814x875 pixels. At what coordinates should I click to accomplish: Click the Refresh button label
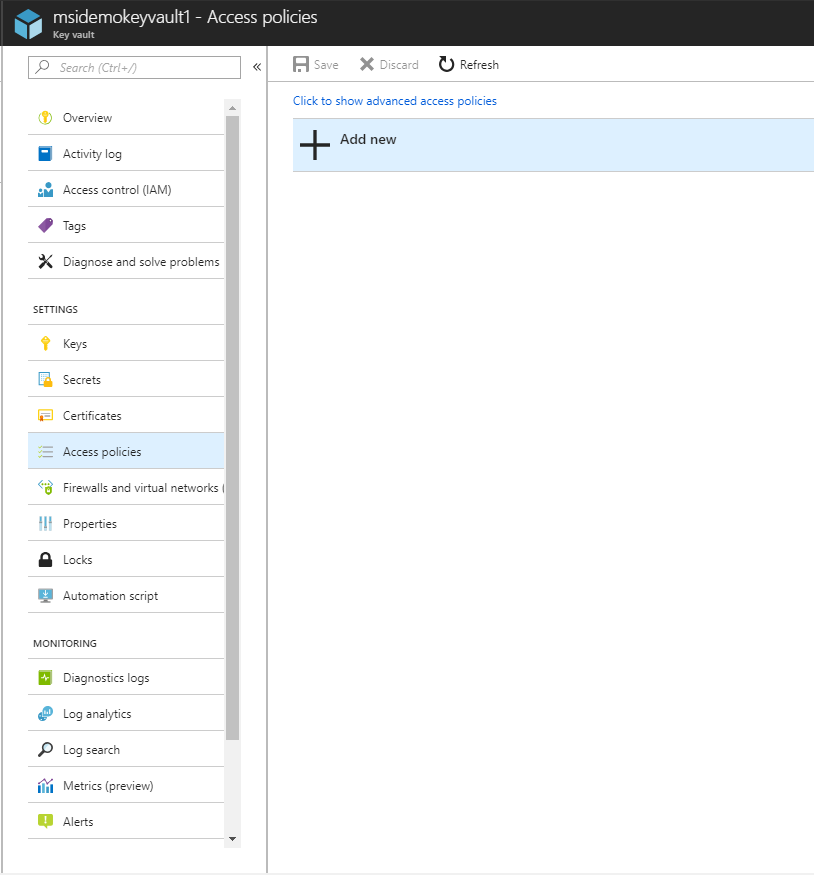(x=479, y=65)
